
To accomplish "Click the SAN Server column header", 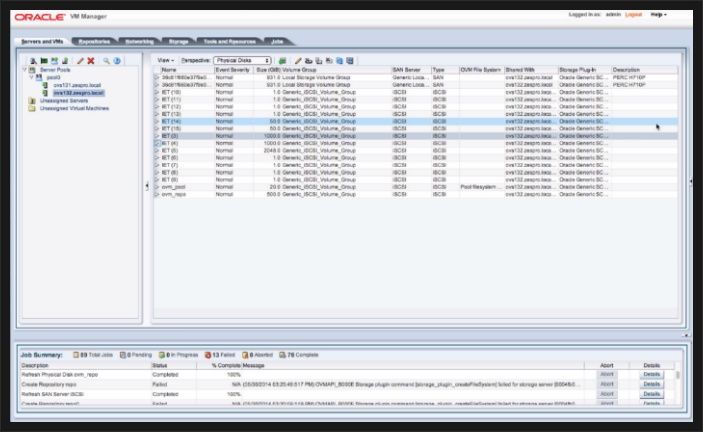I will coord(411,70).
